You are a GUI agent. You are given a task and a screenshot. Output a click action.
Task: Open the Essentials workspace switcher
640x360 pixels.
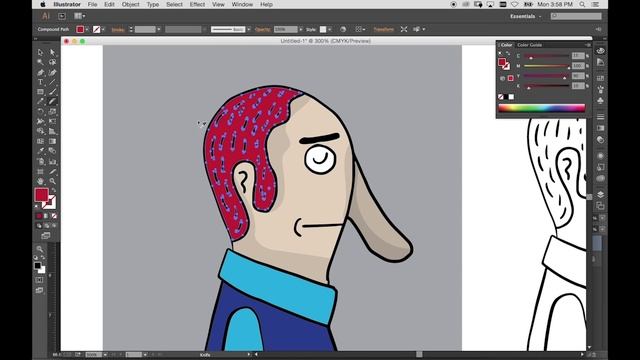click(x=525, y=16)
